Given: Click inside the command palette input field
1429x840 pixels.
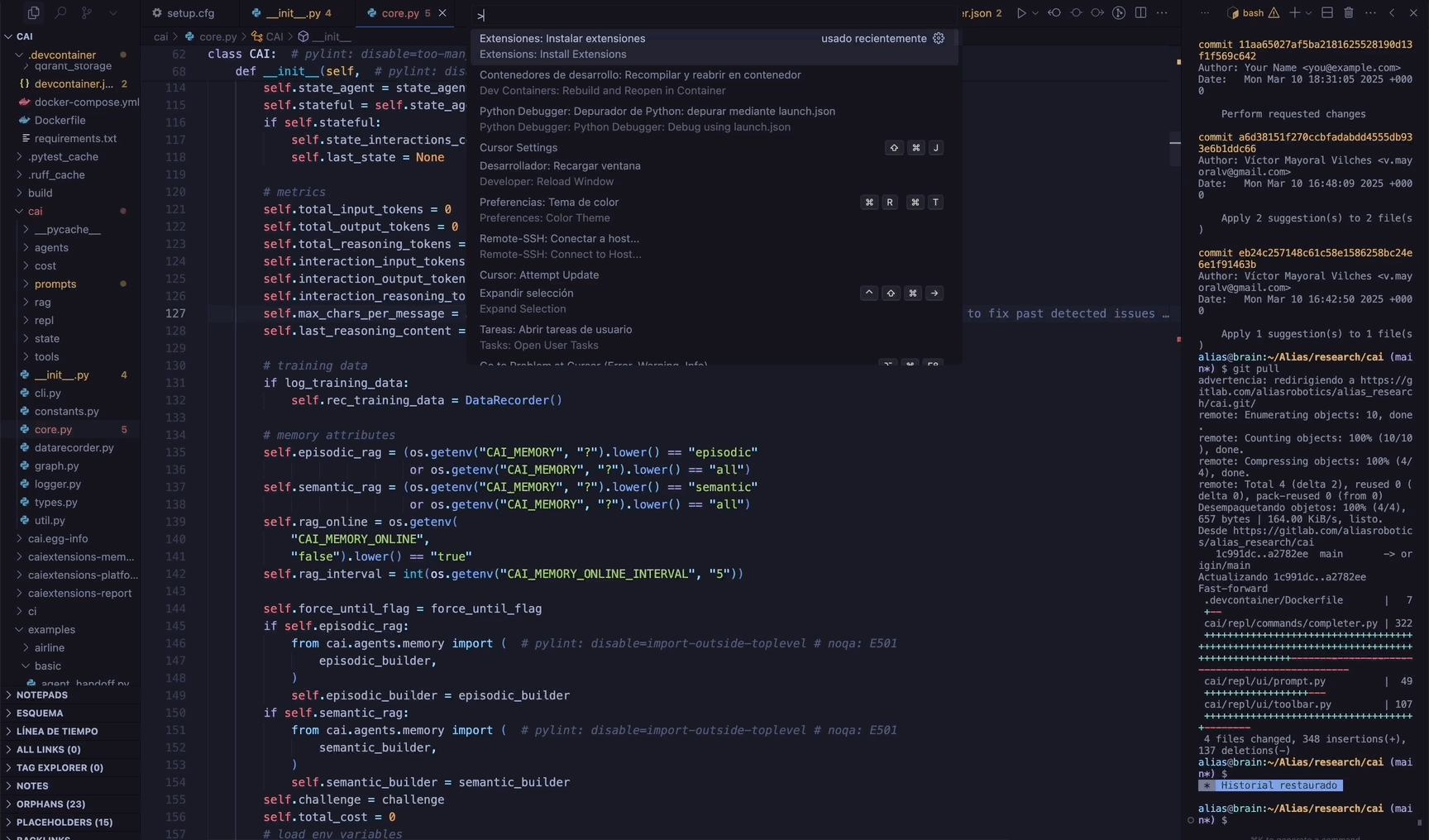Looking at the screenshot, I should 711,15.
